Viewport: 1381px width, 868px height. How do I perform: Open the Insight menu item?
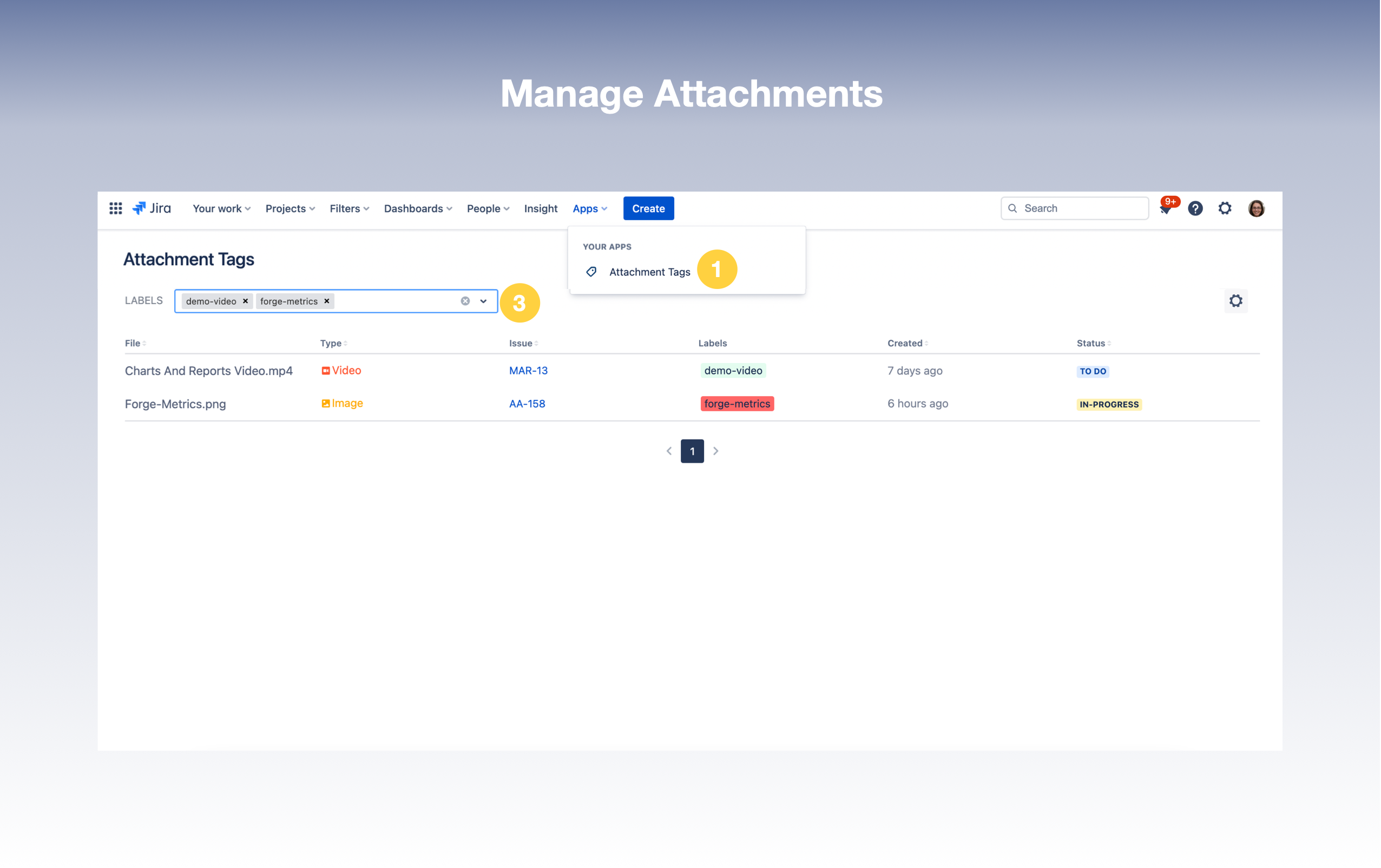540,208
